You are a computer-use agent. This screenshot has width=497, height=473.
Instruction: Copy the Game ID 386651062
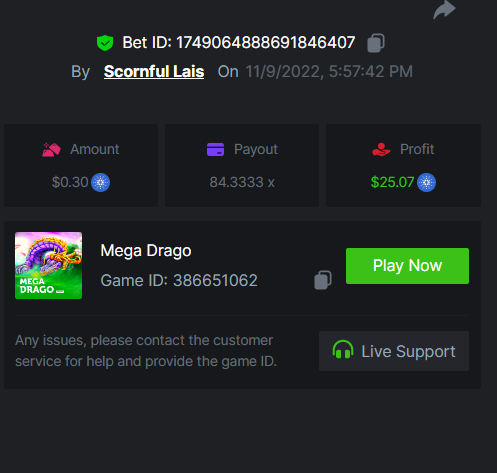tap(323, 280)
